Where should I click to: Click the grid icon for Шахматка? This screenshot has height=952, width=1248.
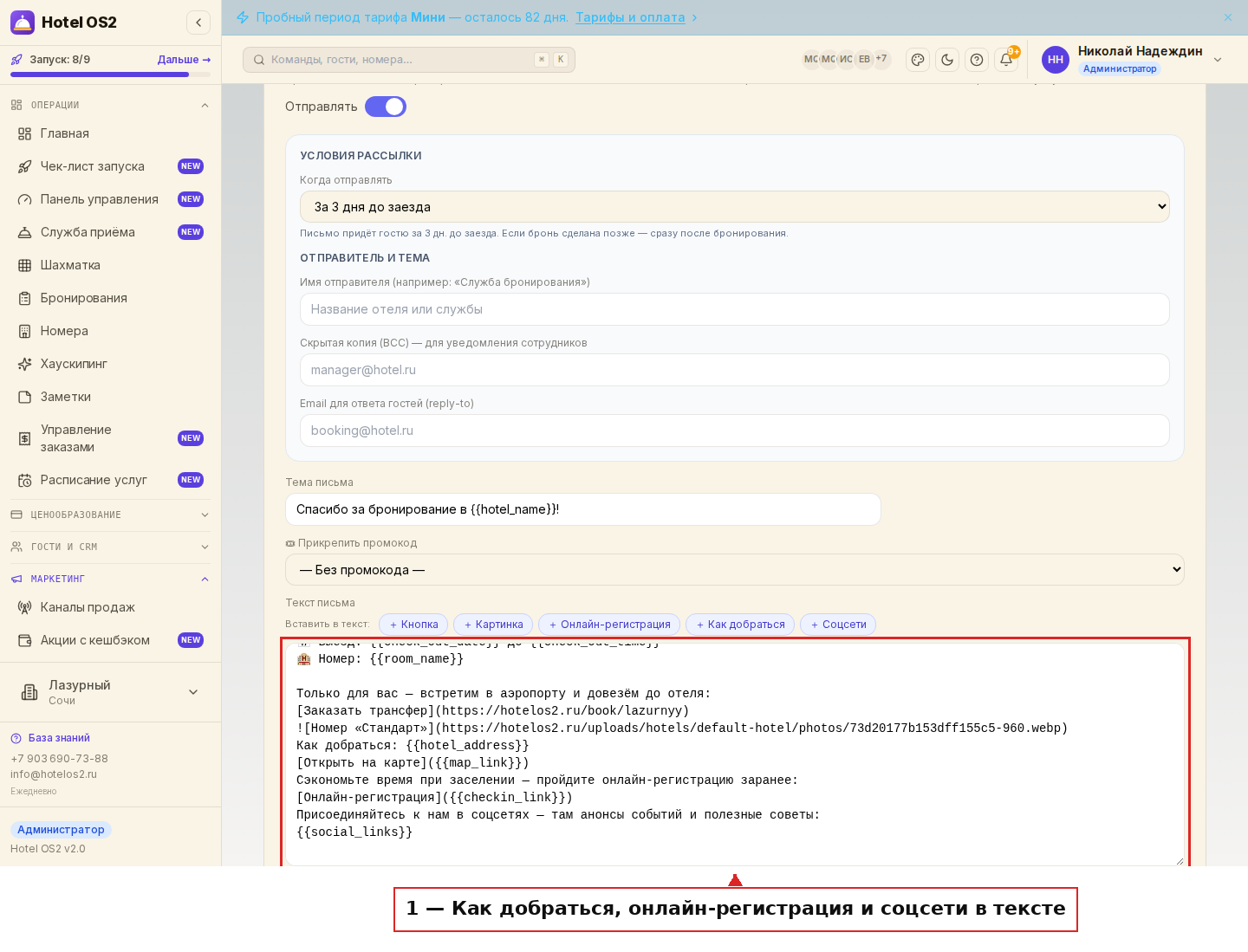25,265
